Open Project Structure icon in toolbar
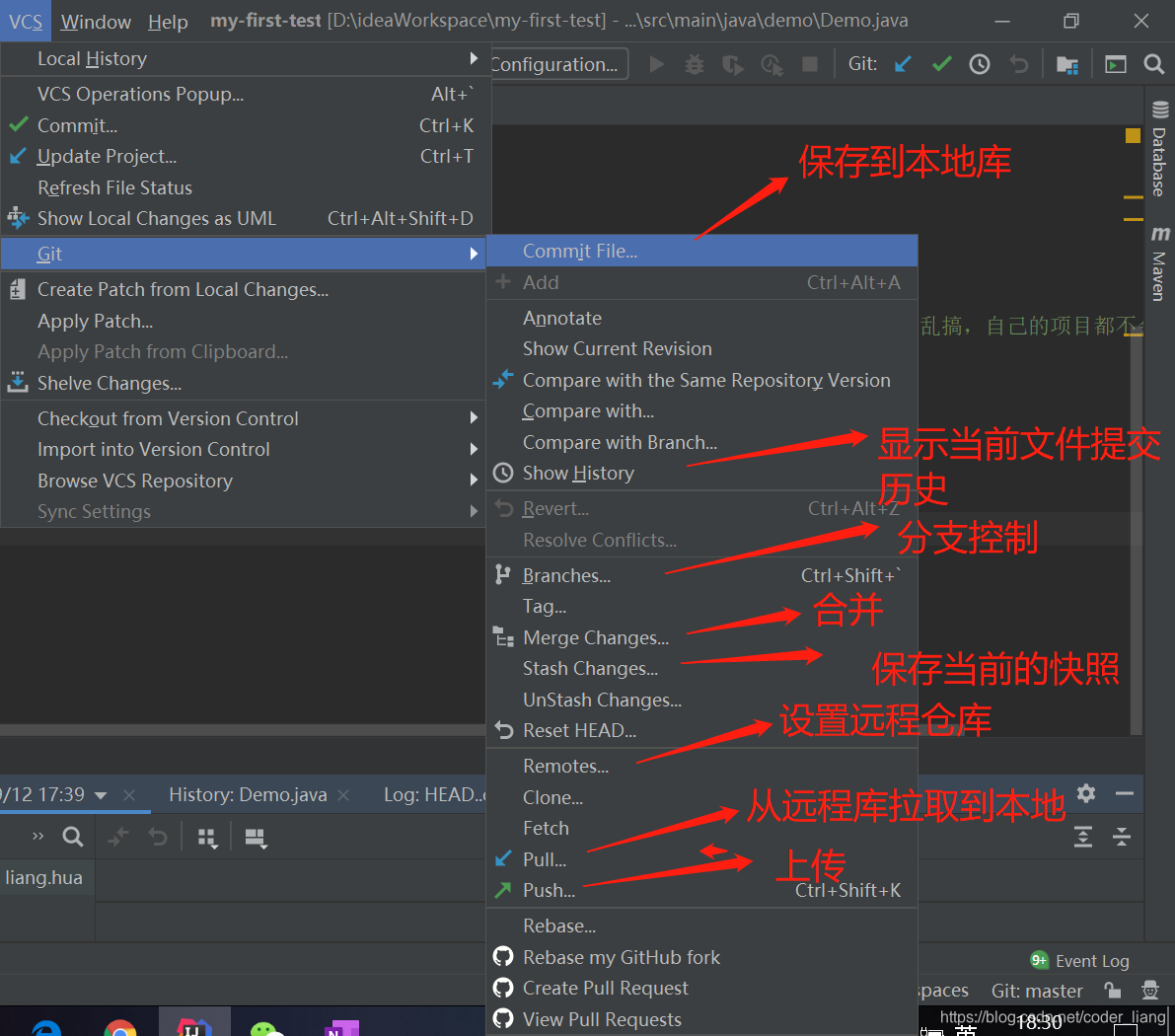Viewport: 1175px width, 1036px height. (x=1067, y=65)
